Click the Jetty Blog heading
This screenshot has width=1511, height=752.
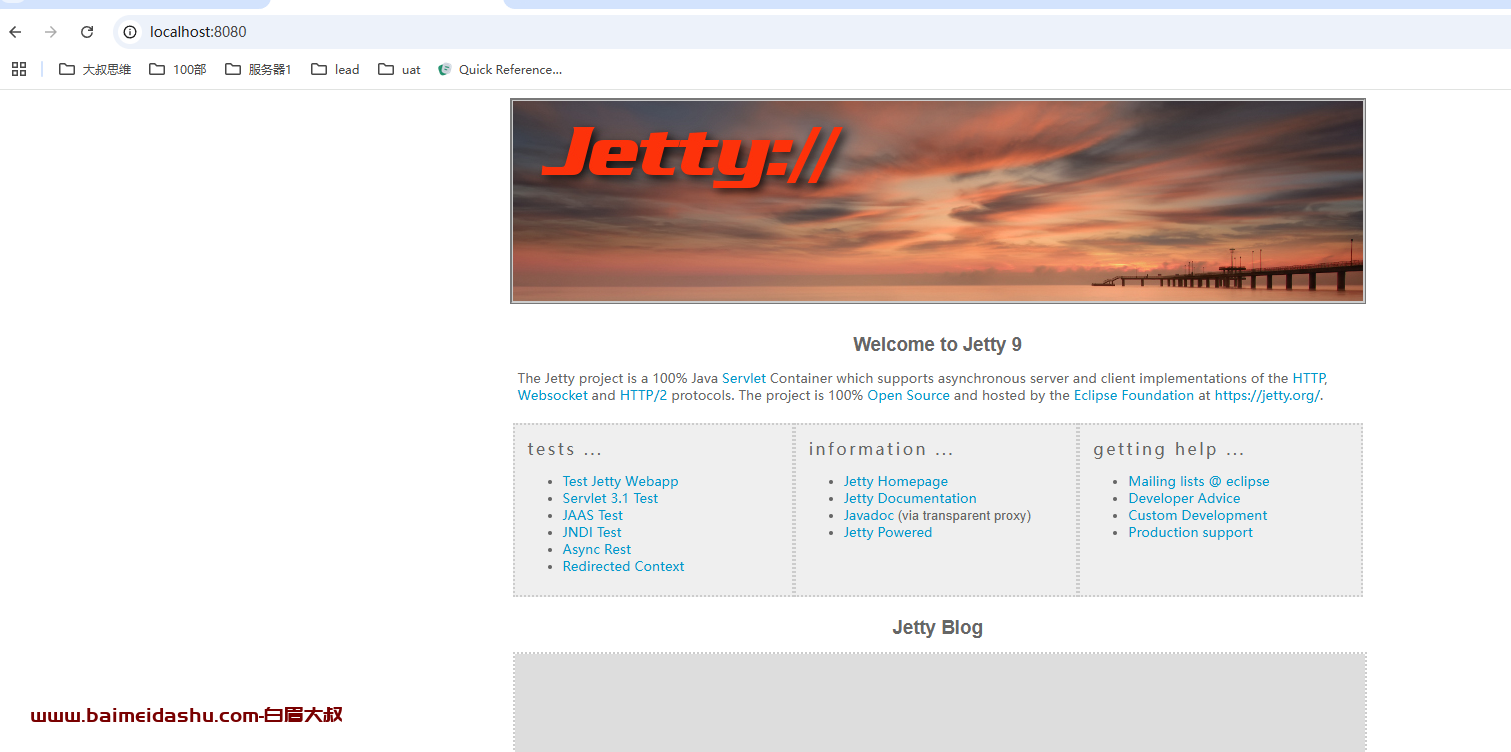click(x=937, y=627)
